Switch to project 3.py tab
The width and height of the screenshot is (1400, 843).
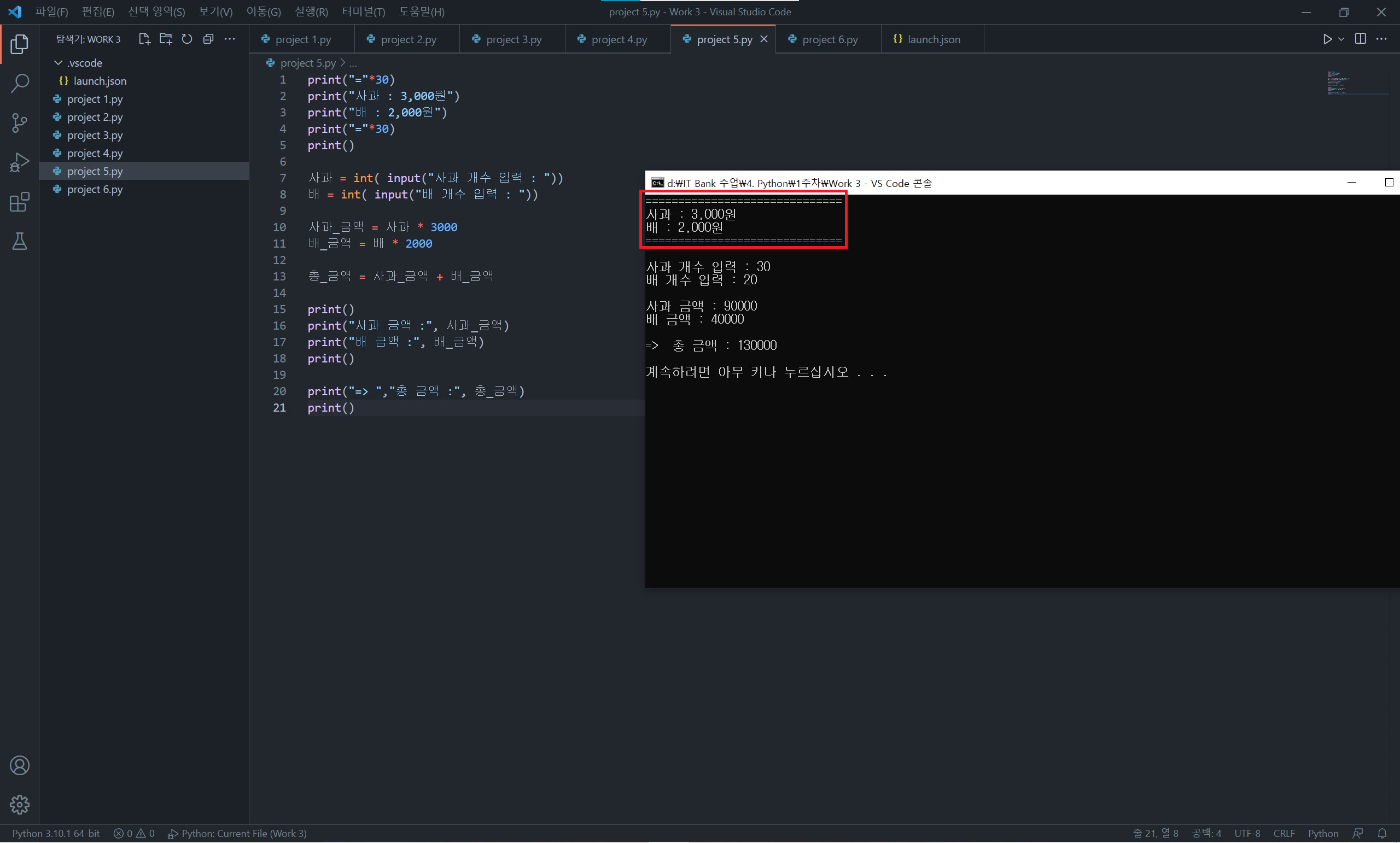click(513, 39)
